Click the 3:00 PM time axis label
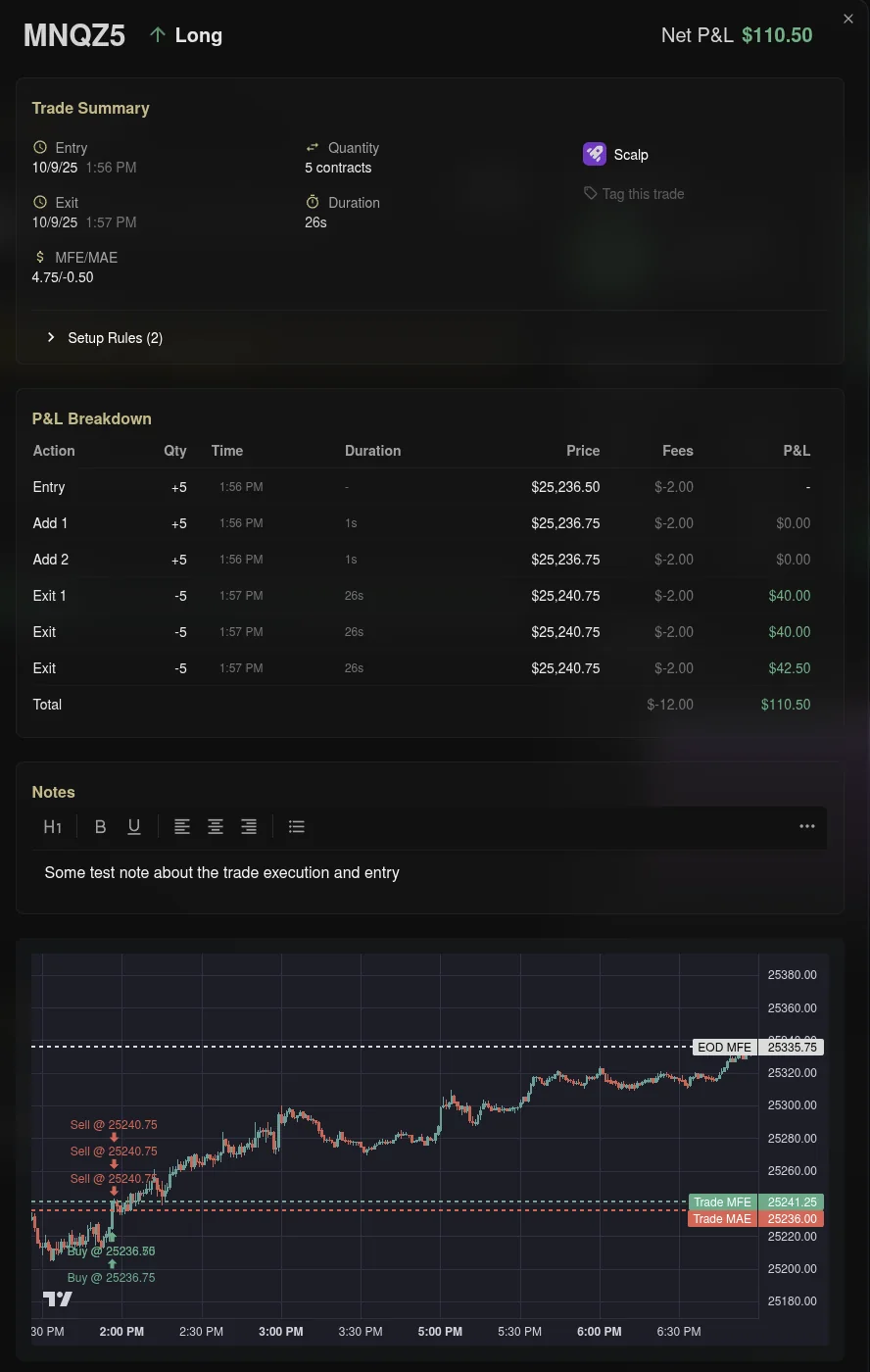The height and width of the screenshot is (1372, 870). click(x=281, y=1332)
